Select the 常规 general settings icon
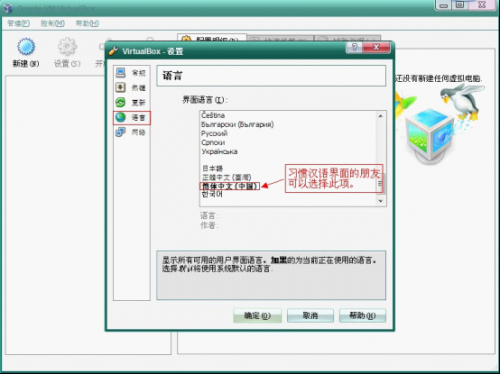Image resolution: width=500 pixels, height=374 pixels. pyautogui.click(x=120, y=73)
